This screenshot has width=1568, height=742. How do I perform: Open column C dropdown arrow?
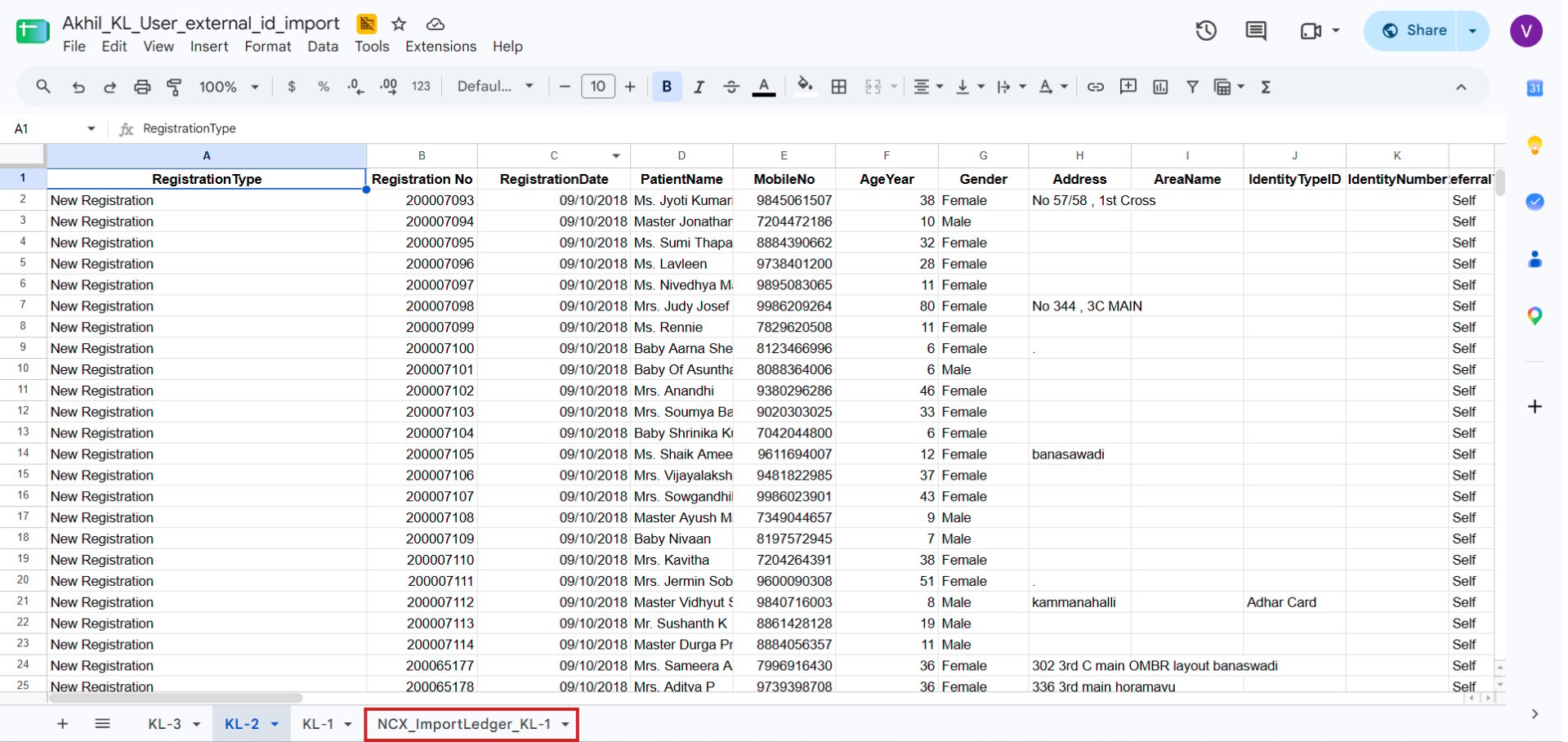(616, 155)
